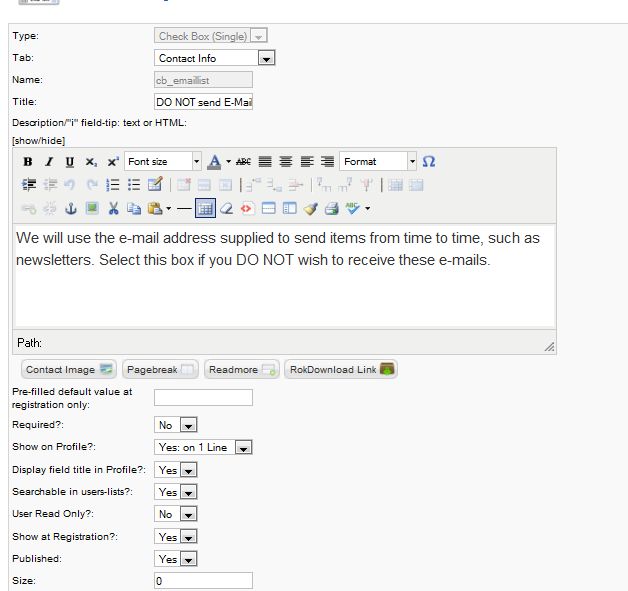Click the Readmore button
Image resolution: width=628 pixels, height=591 pixels.
242,370
